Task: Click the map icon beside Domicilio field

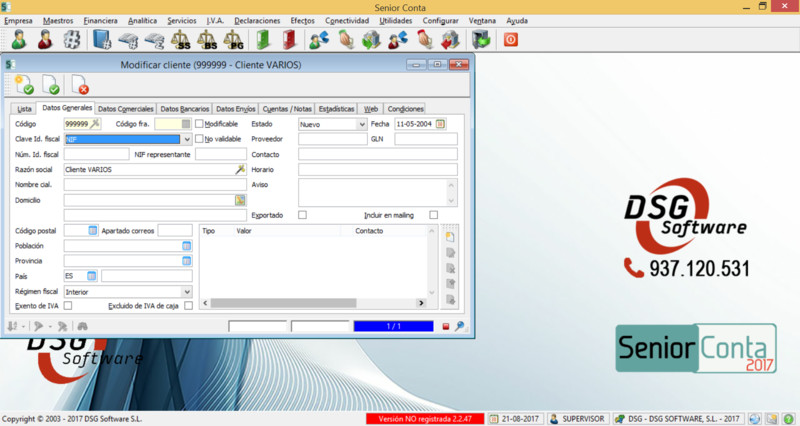Action: (x=240, y=200)
